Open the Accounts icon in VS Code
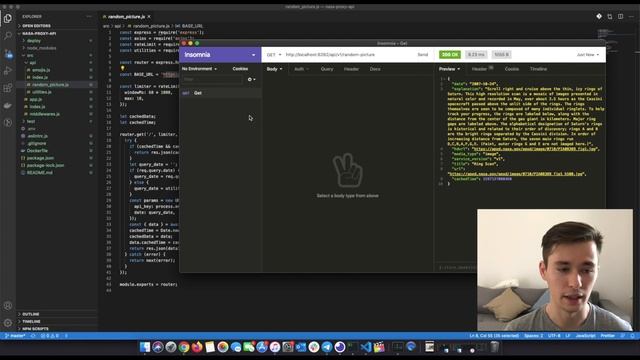Image resolution: width=640 pixels, height=360 pixels. (8, 306)
